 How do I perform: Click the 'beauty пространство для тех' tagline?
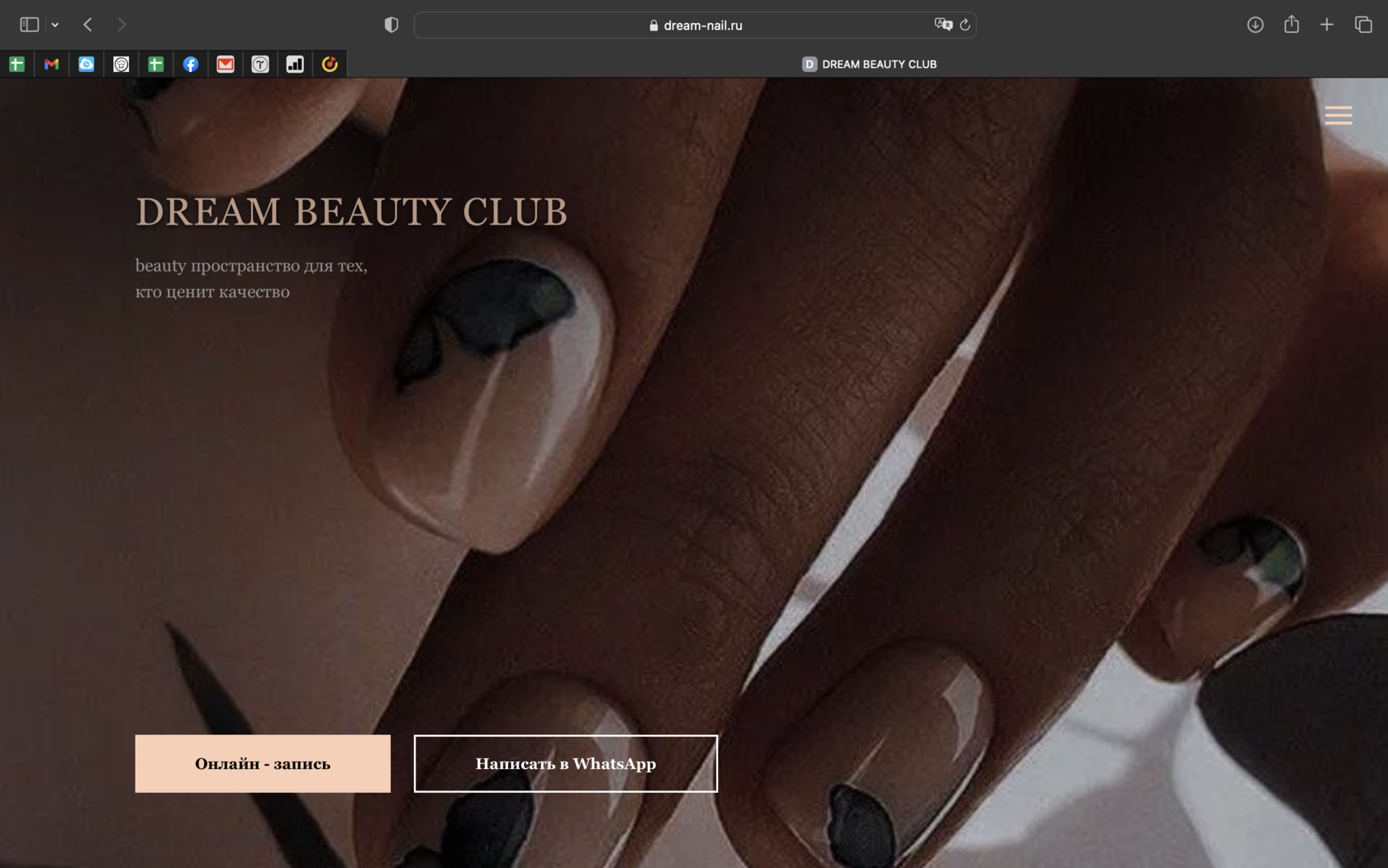tap(251, 266)
